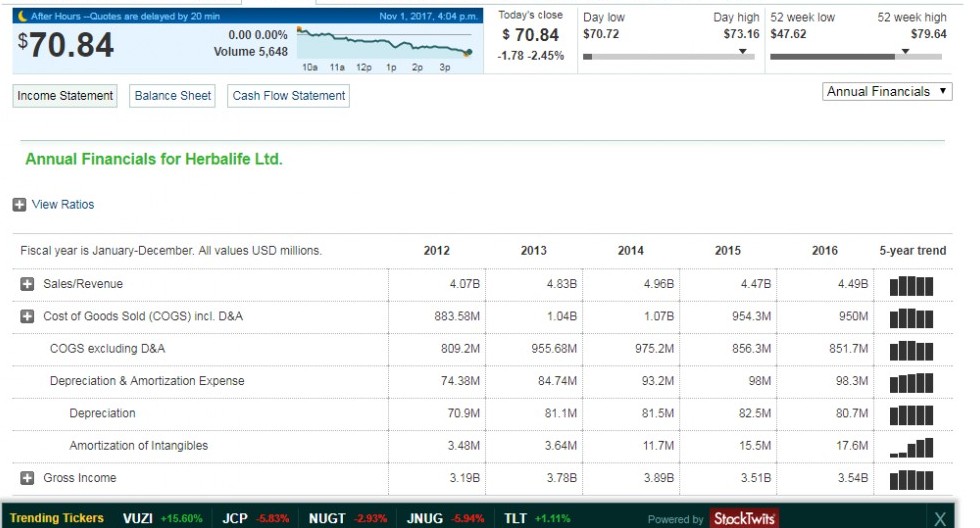
Task: Click the Sales/Revenue 5-year trend chart
Action: [x=911, y=286]
